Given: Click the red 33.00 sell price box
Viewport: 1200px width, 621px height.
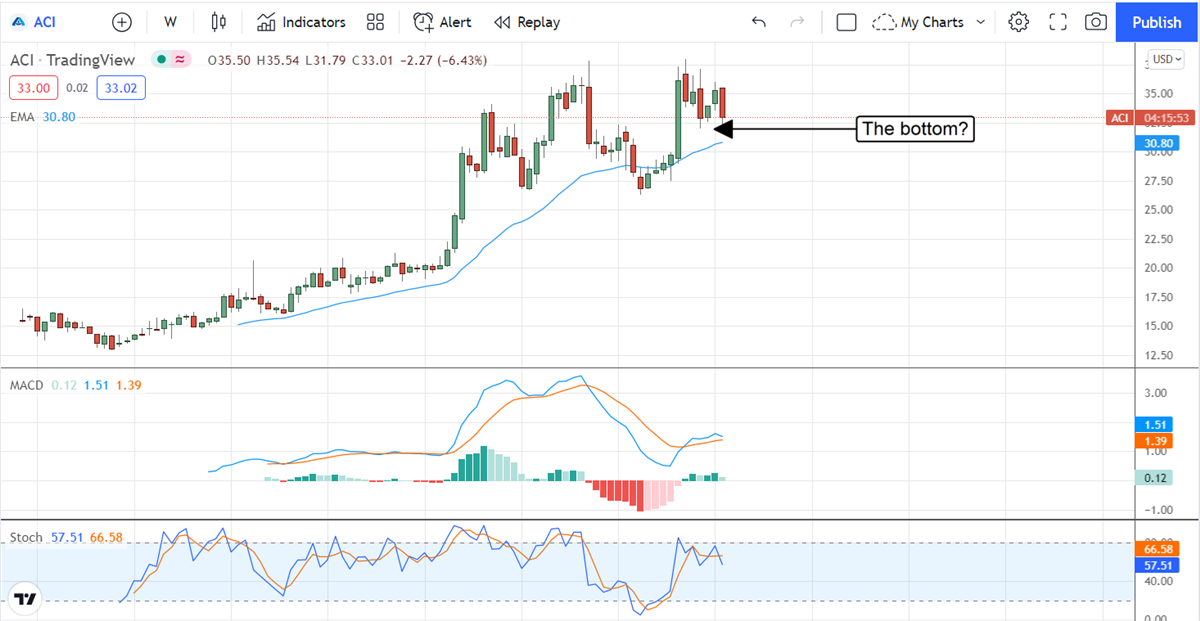Looking at the screenshot, I should tap(34, 88).
